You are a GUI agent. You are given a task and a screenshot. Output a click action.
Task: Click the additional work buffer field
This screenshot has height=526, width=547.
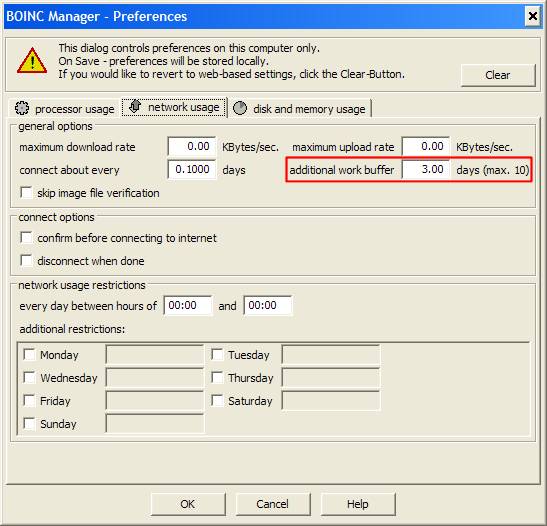426,170
